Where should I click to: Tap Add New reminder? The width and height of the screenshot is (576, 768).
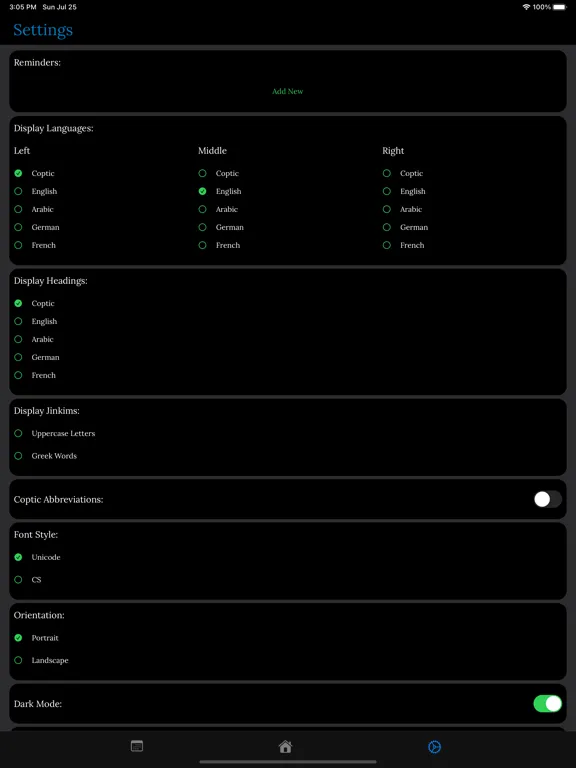[x=288, y=91]
